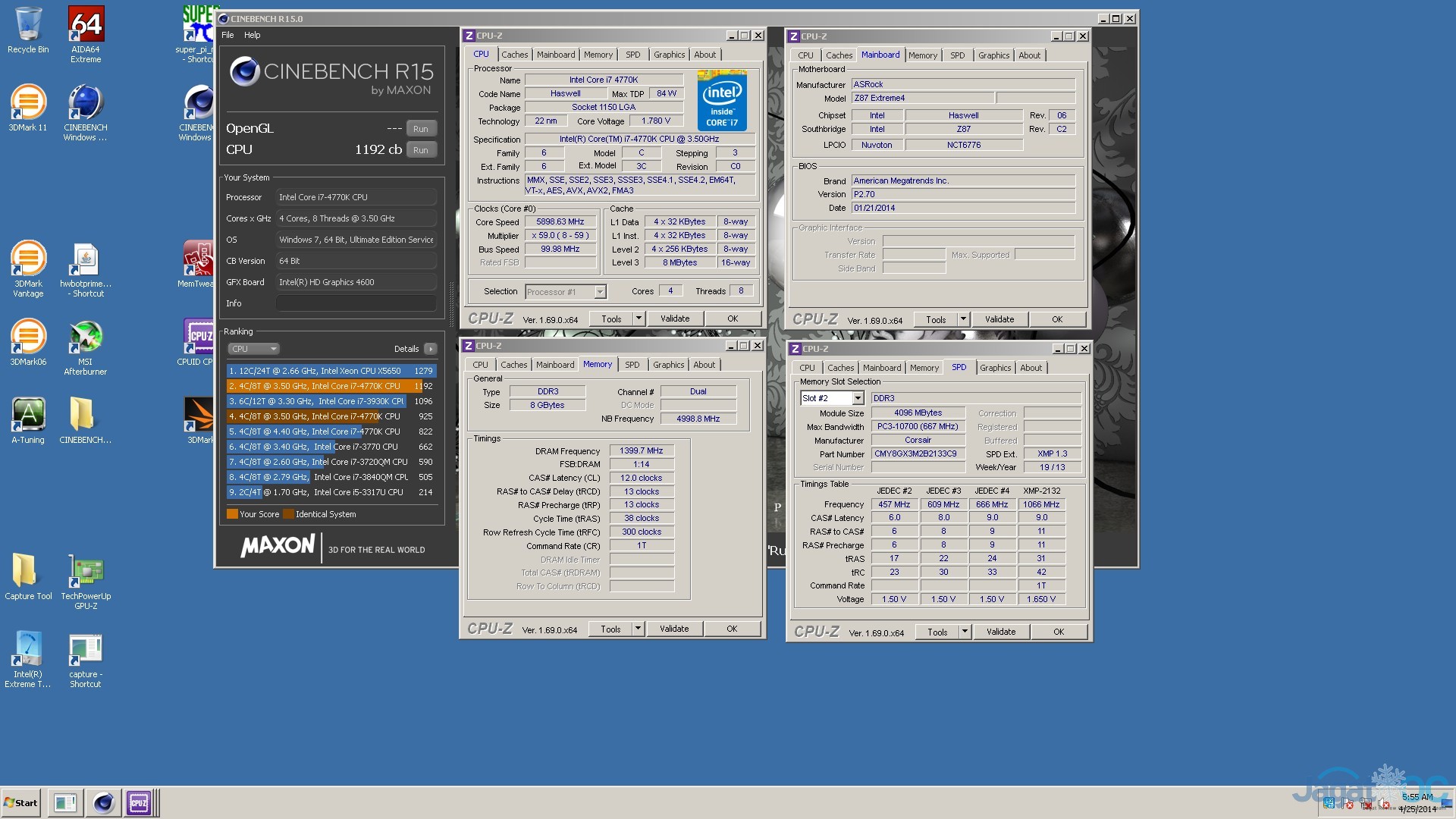Launch TechPowerUp GPU-Z desktop icon

[x=86, y=582]
